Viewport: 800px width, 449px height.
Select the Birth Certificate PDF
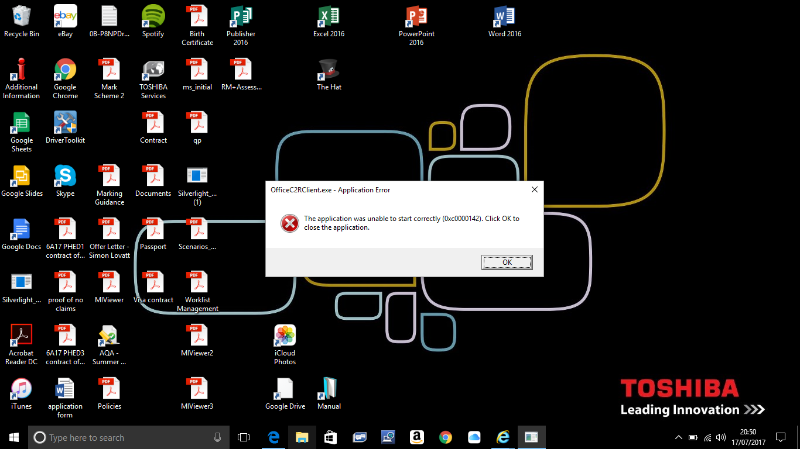[x=197, y=24]
